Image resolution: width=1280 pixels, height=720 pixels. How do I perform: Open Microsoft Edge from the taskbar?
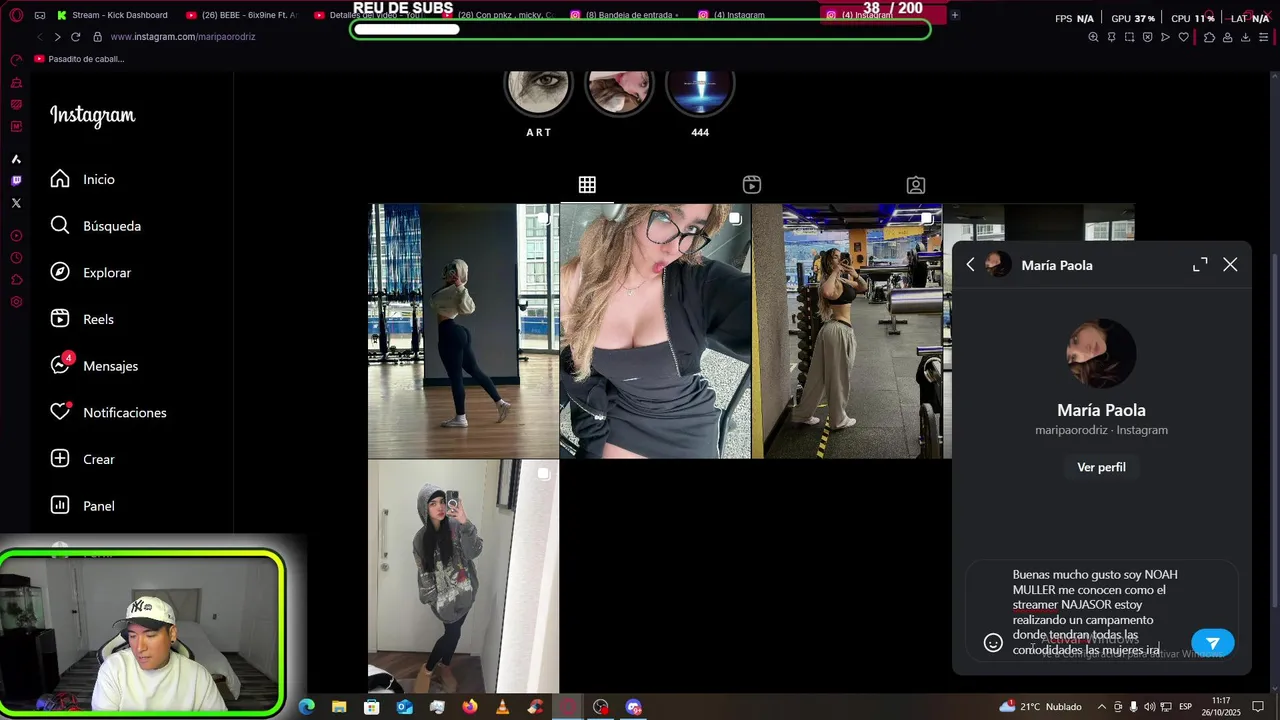(x=306, y=707)
